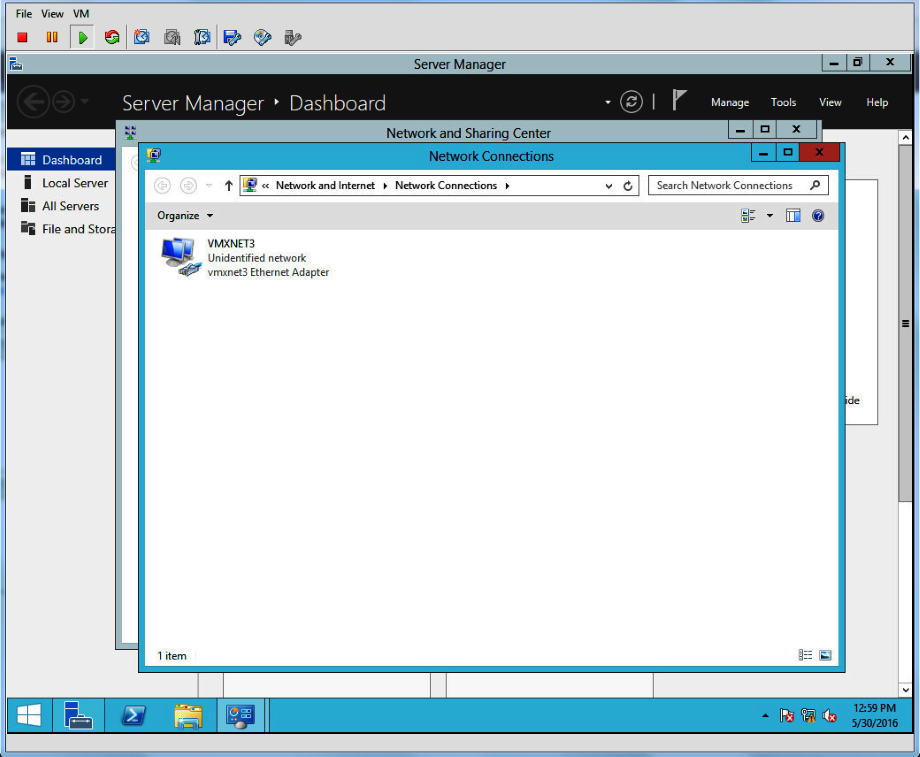Click the Server Manager notifications flag
Screen dimensions: 920x757
tap(680, 101)
